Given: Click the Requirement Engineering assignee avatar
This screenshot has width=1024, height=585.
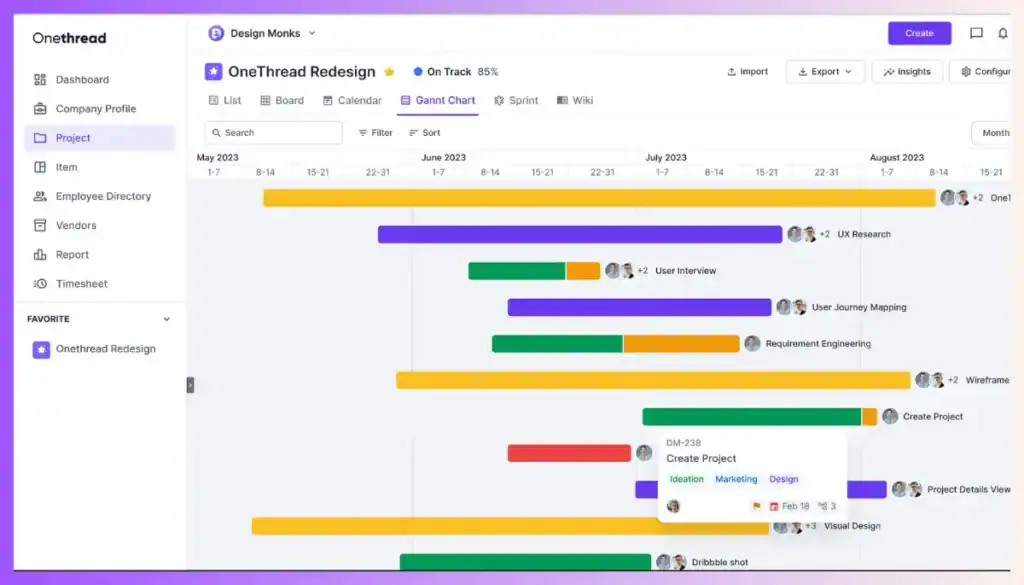Looking at the screenshot, I should click(752, 343).
